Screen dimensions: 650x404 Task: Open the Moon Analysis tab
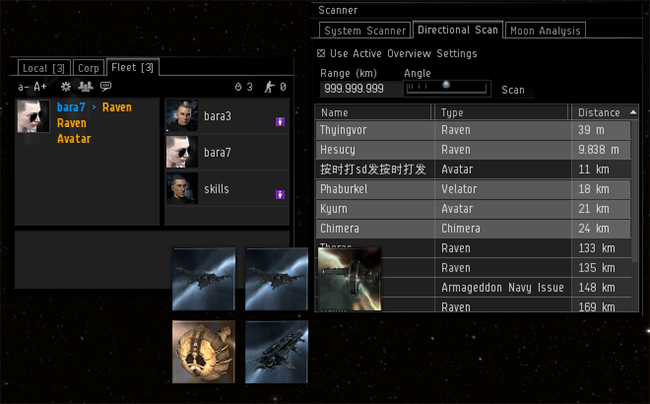click(x=545, y=30)
